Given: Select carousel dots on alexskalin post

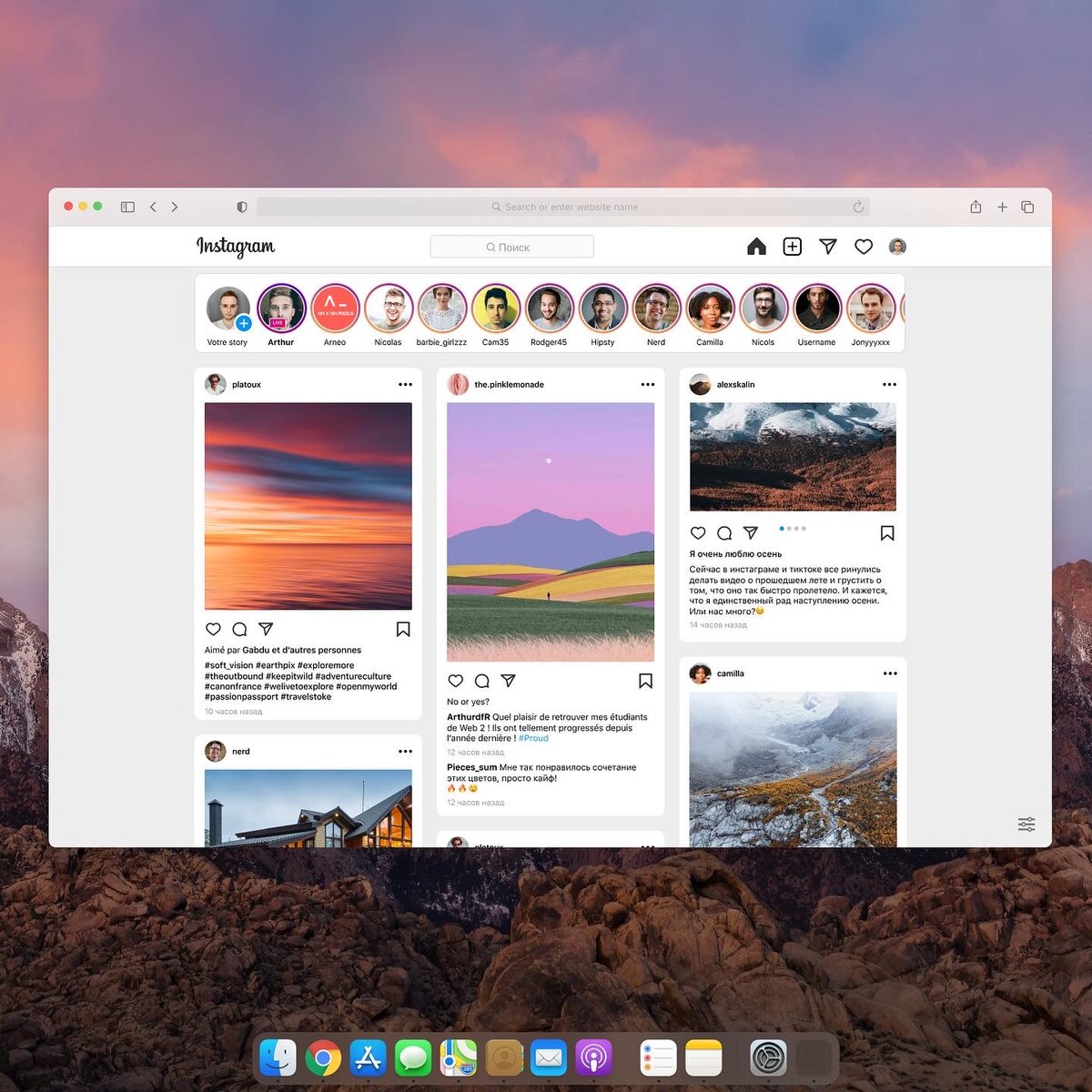Looking at the screenshot, I should (x=793, y=528).
